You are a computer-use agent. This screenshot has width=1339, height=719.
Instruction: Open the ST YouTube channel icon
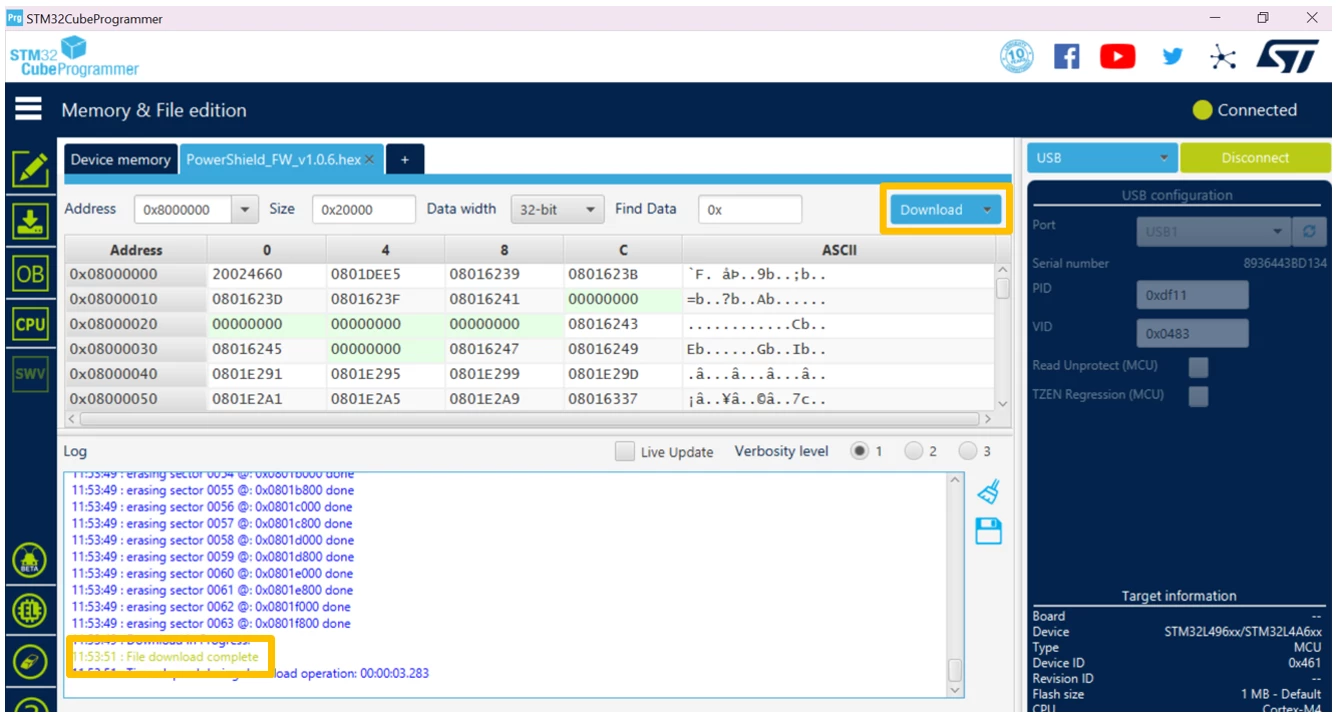tap(1117, 57)
